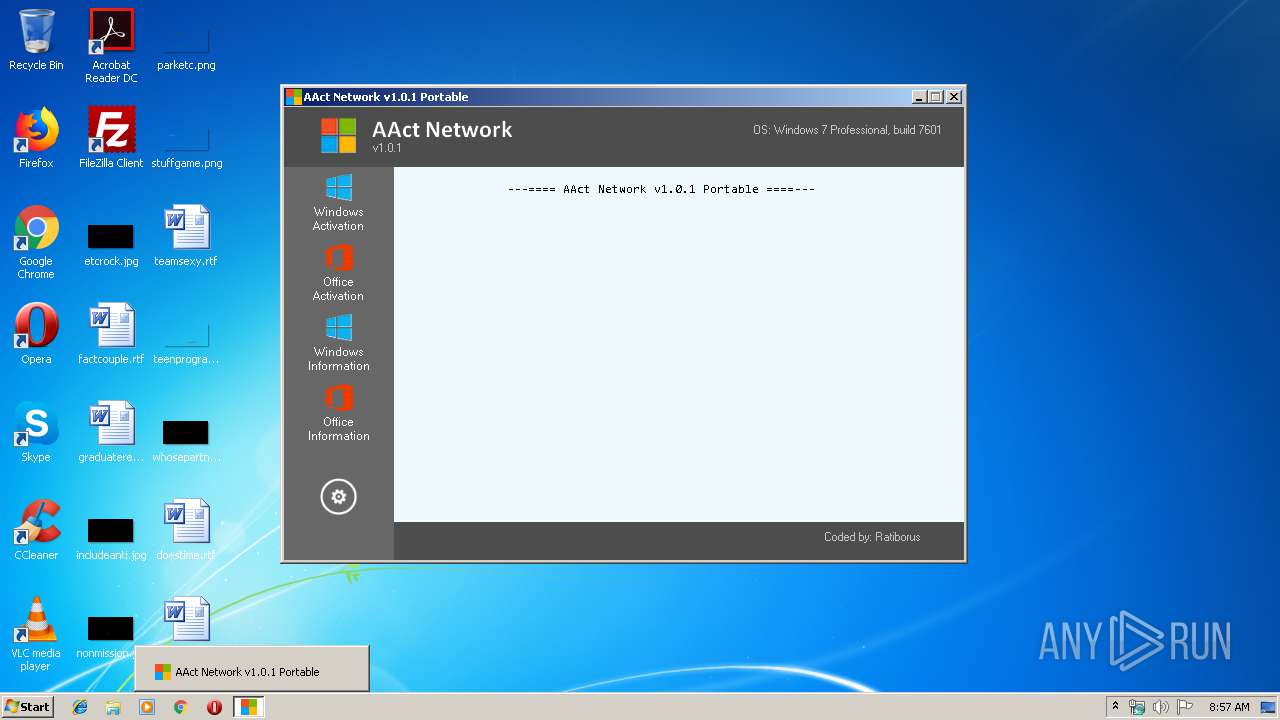Click "Coded by: Ratiborus" footer text

click(872, 537)
